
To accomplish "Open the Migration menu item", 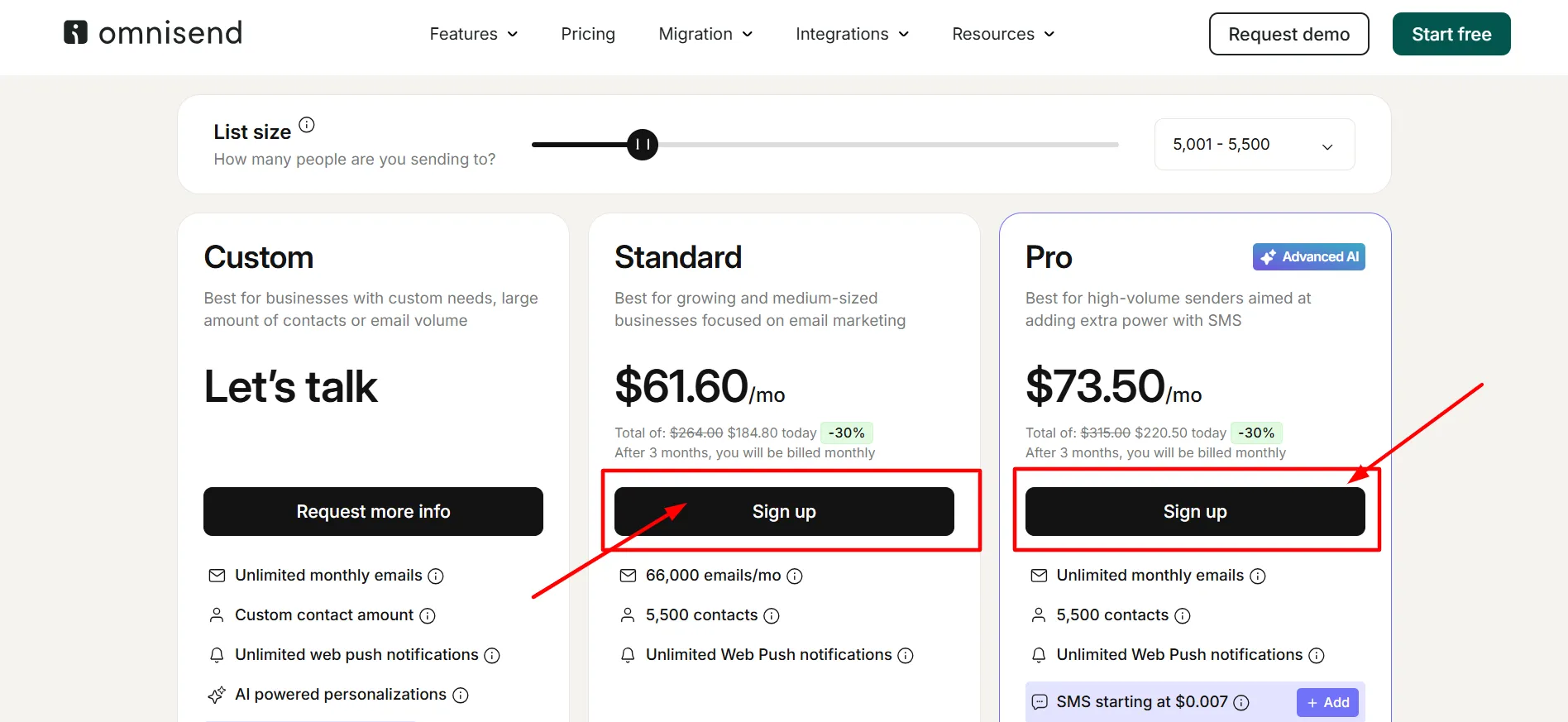I will click(x=705, y=34).
